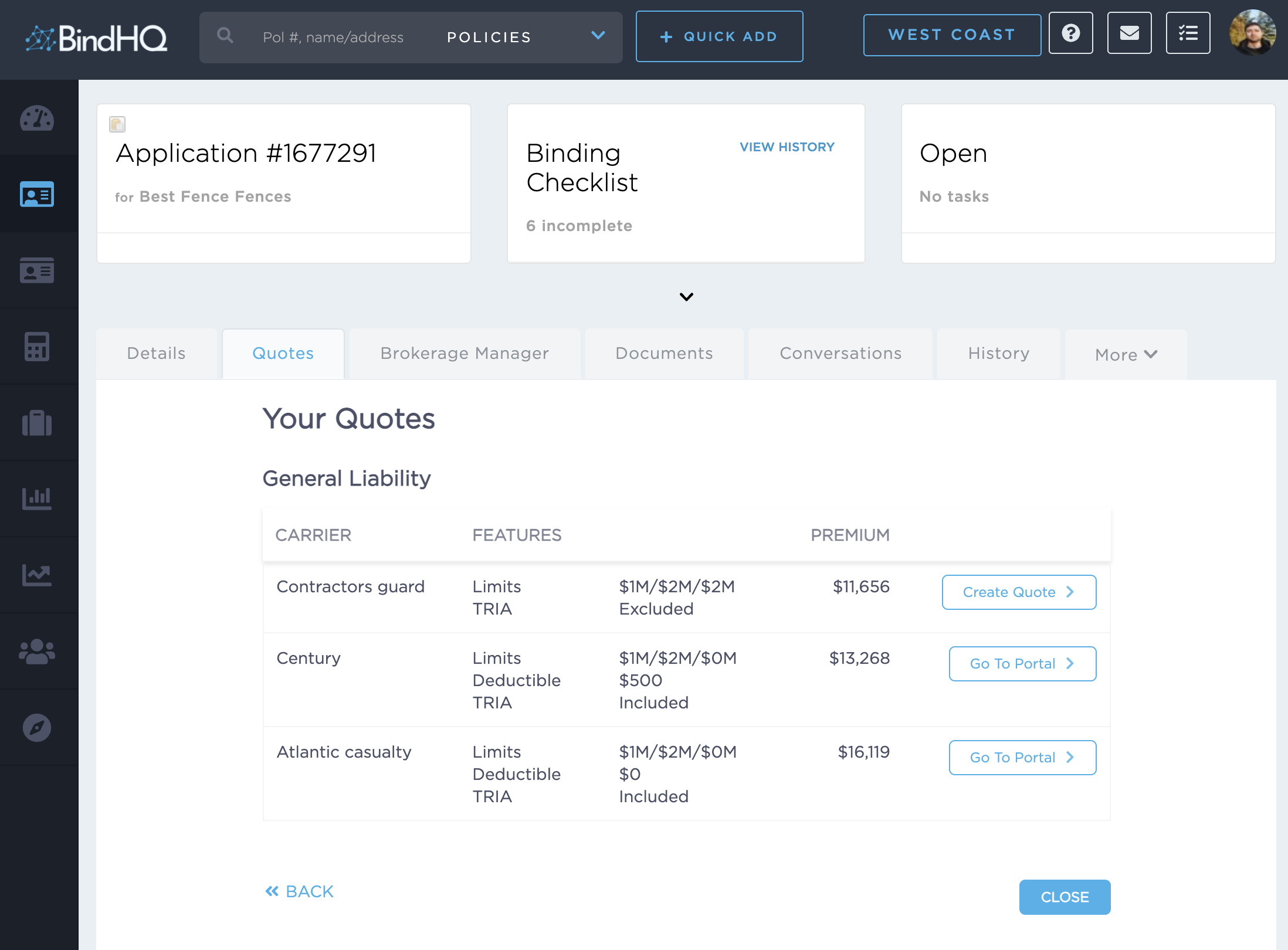Click the small clipboard icon above Application title

(x=117, y=124)
